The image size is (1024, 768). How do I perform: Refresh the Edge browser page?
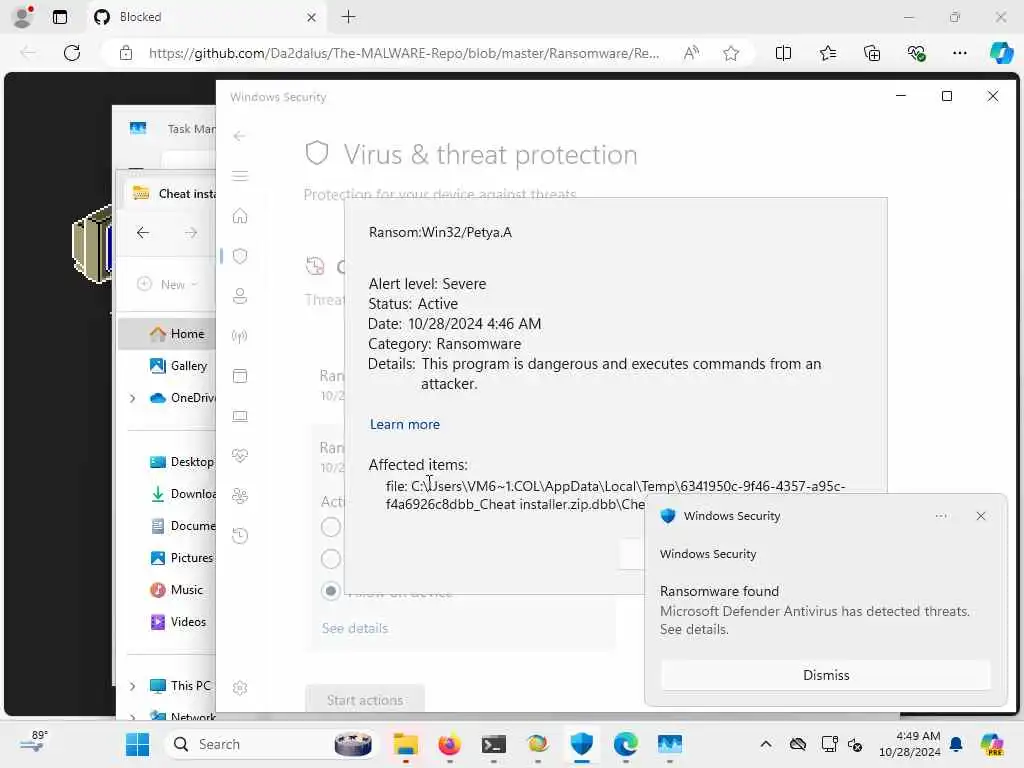(x=72, y=53)
